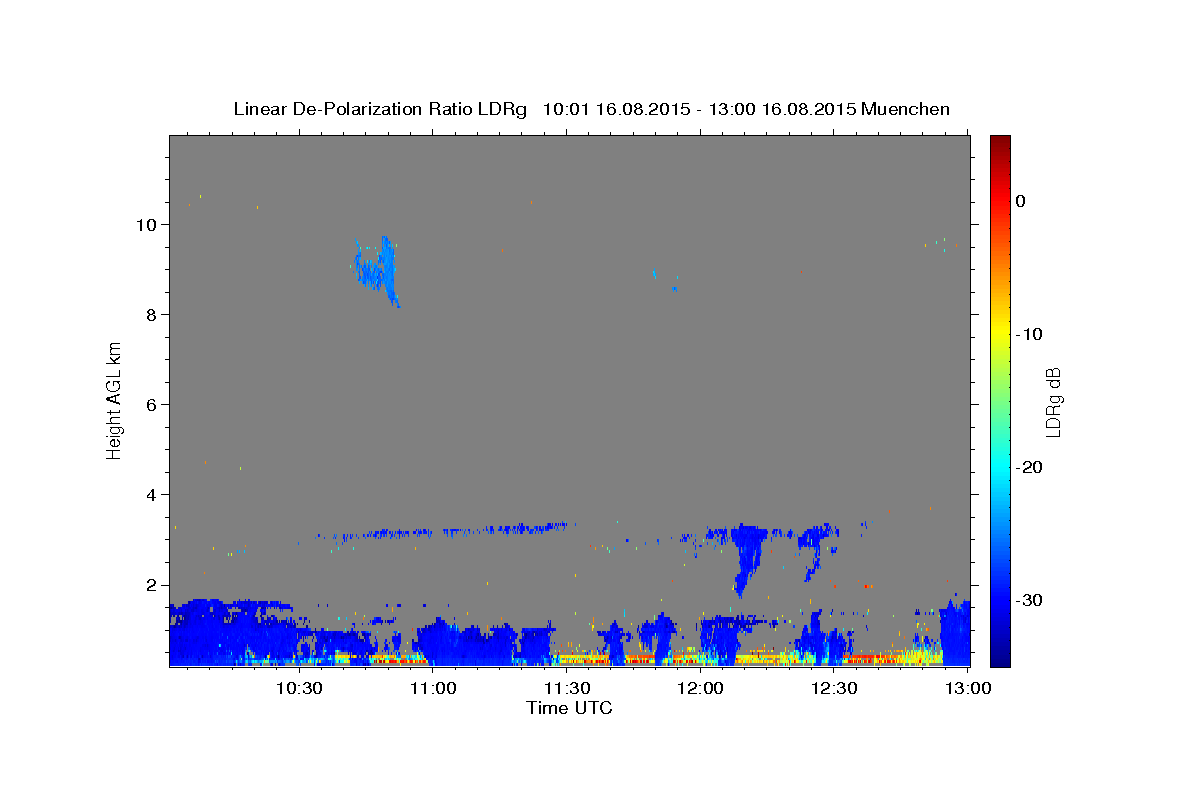This screenshot has height=800, width=1200.
Task: Click the 'Time UTC' axis label
Action: [569, 708]
